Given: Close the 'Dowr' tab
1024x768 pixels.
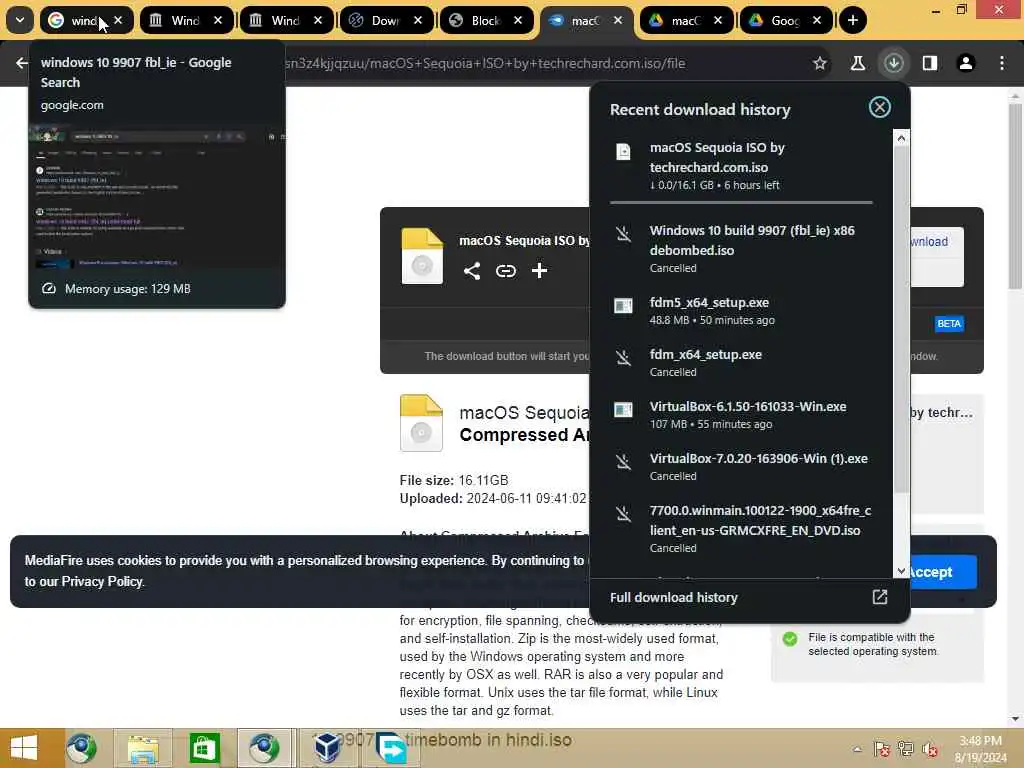Looking at the screenshot, I should click(418, 20).
